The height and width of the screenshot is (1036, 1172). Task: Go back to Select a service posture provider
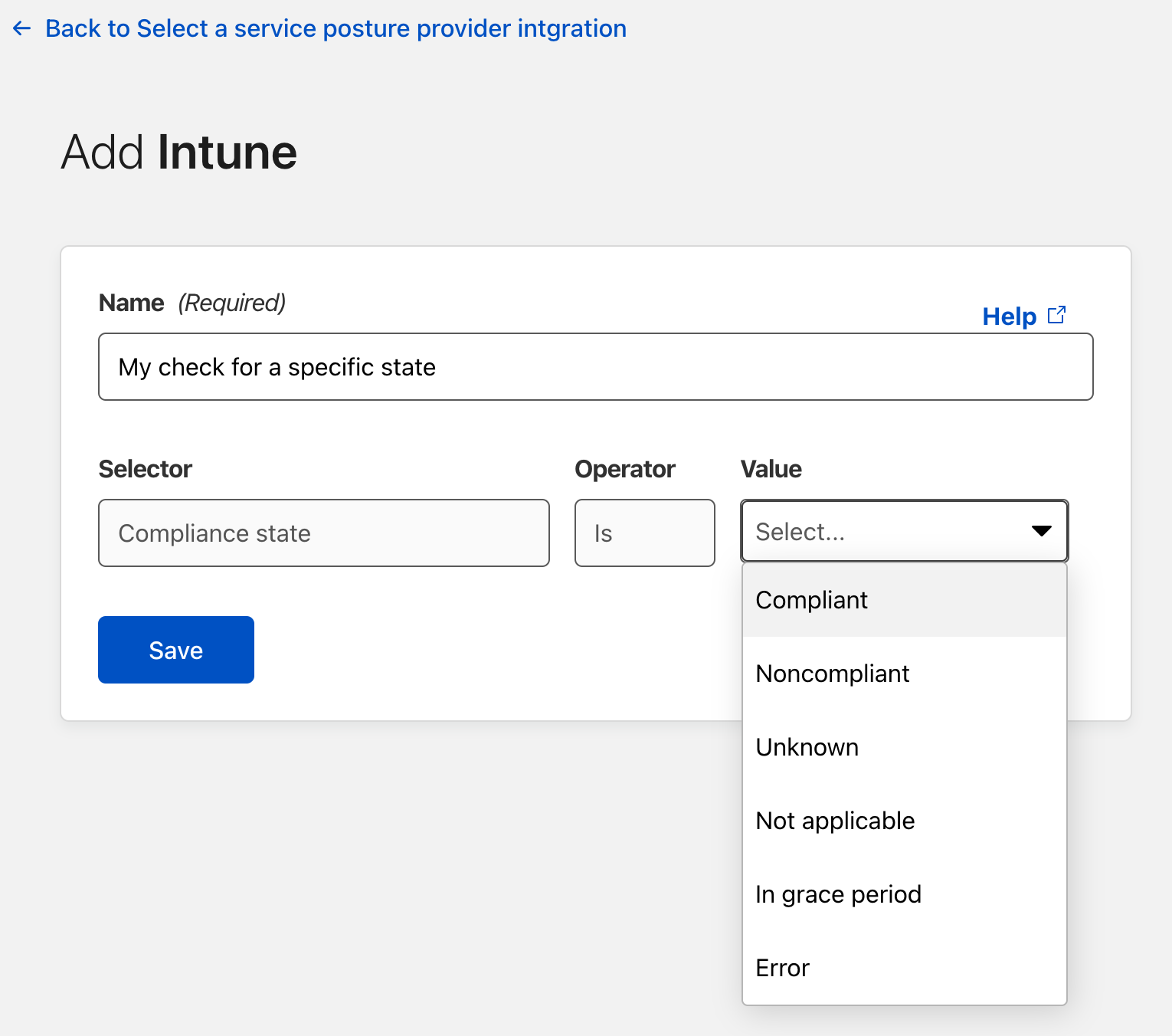pyautogui.click(x=336, y=29)
